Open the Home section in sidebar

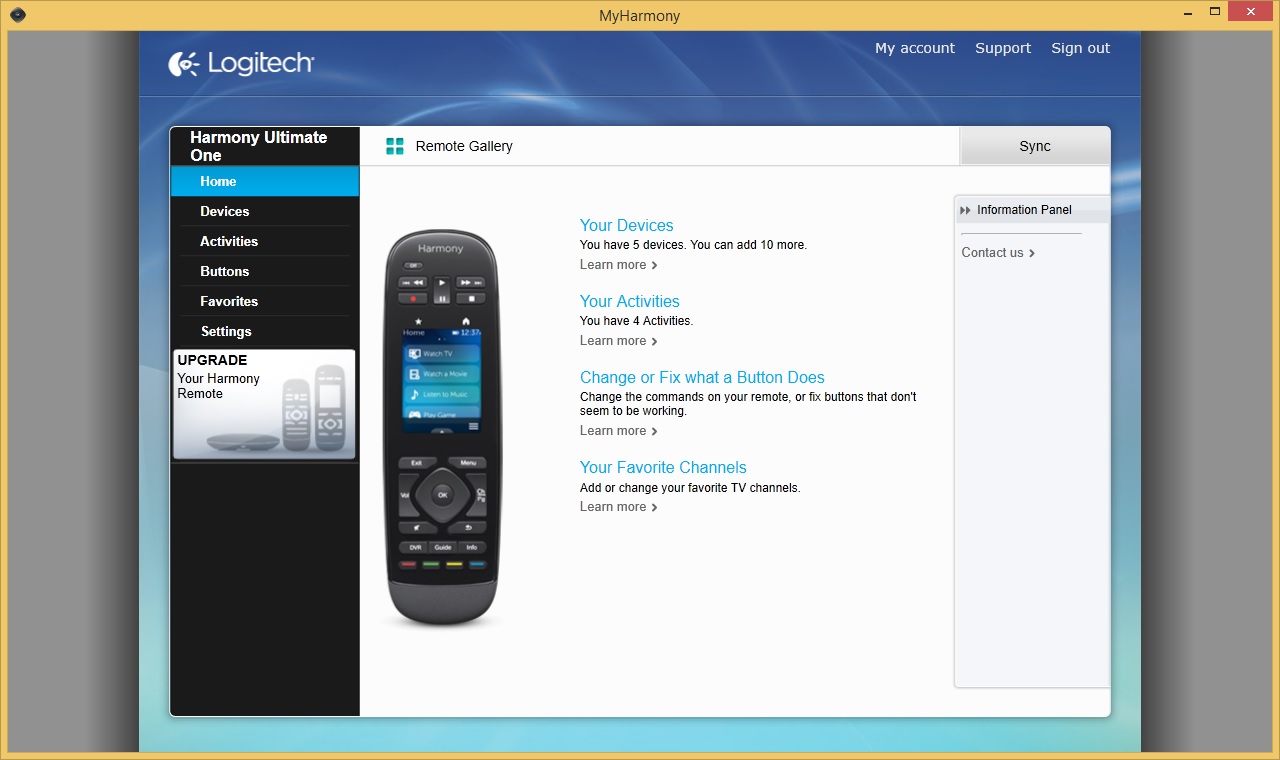(265, 181)
